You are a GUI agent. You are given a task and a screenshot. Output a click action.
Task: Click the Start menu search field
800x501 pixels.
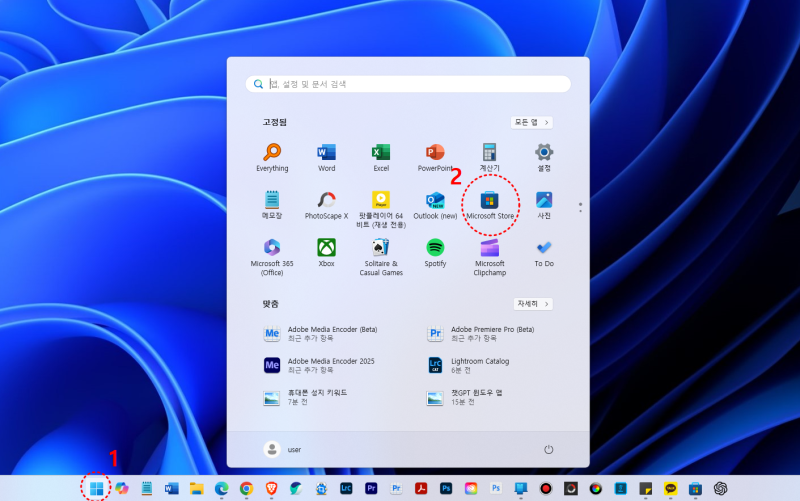point(408,84)
